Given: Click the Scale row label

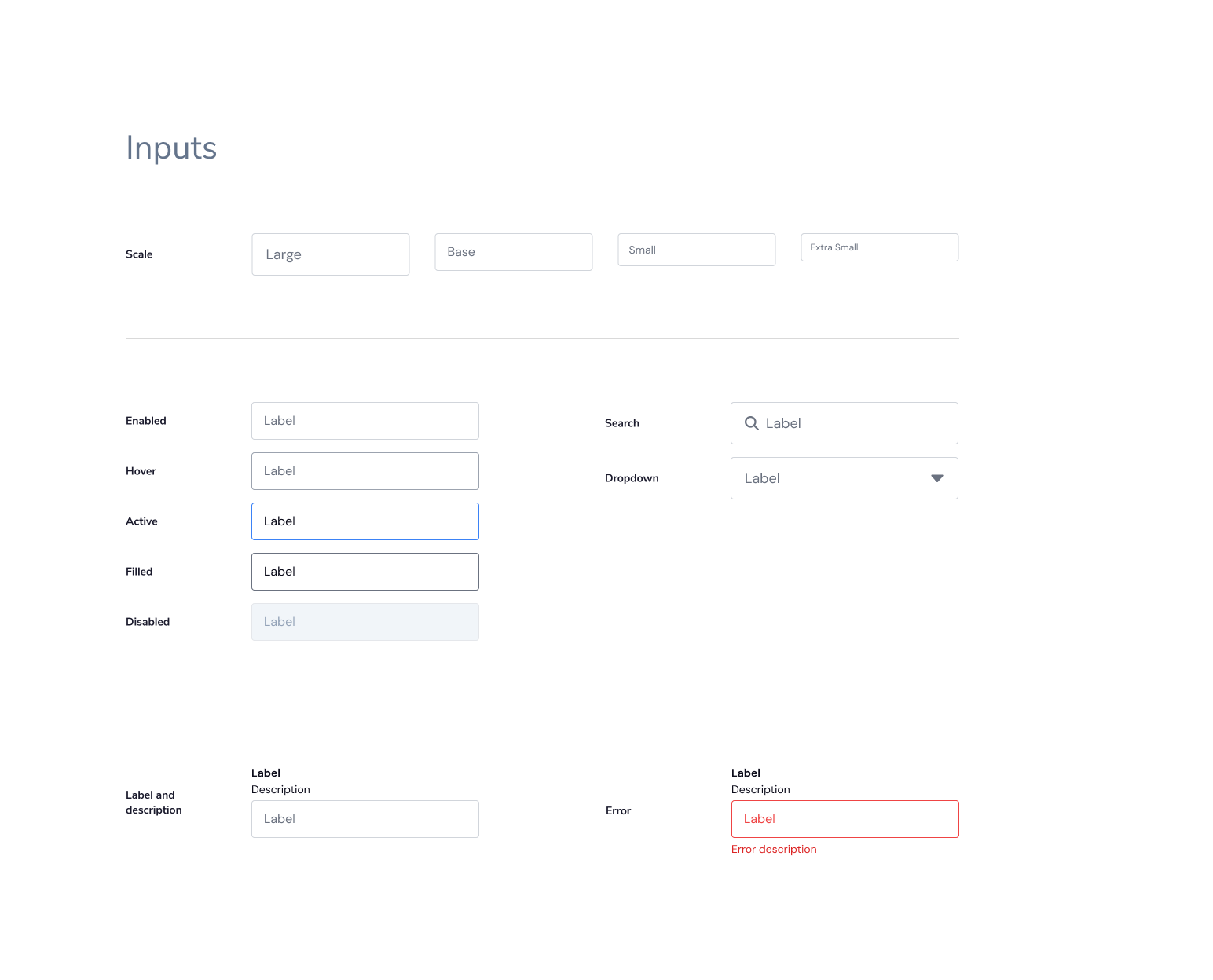Looking at the screenshot, I should pos(139,254).
